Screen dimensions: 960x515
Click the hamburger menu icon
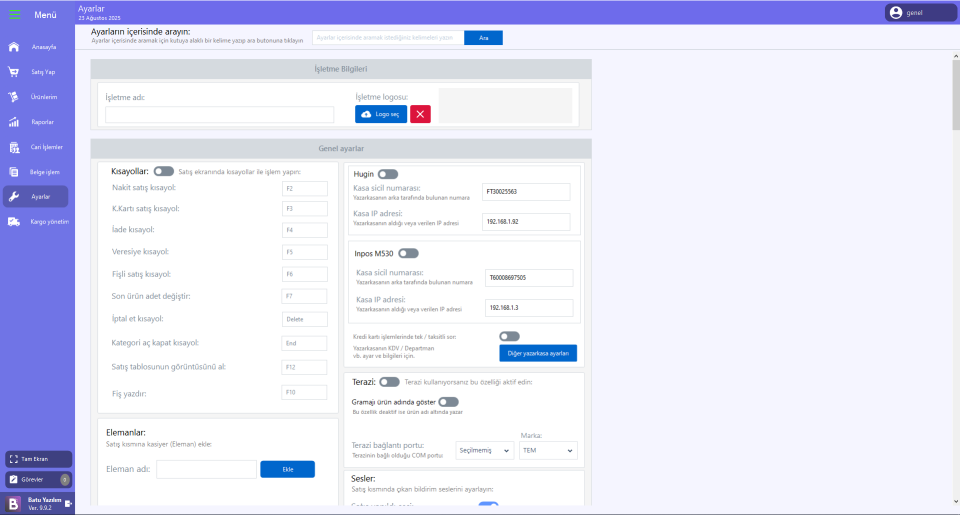pos(14,14)
